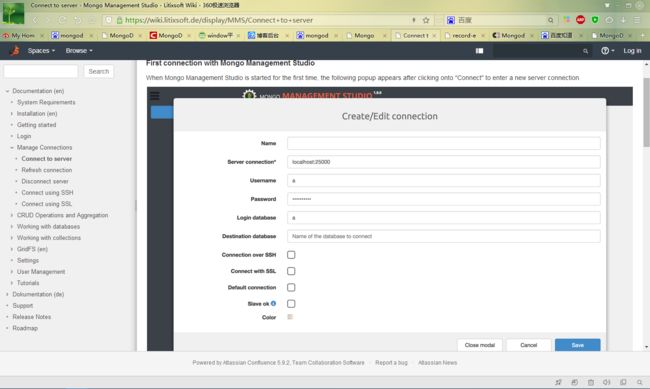Click the Confluence header search magnifier
The height and width of the screenshot is (389, 650).
pos(585,51)
